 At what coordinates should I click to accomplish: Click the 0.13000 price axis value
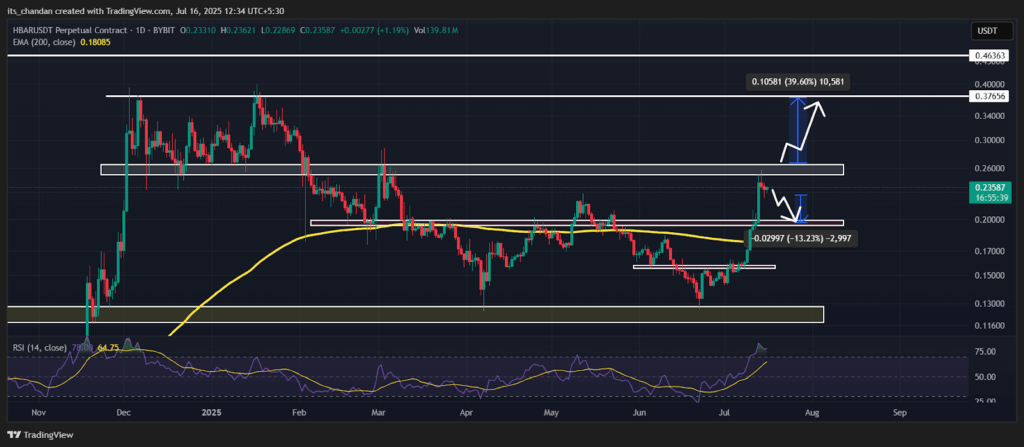(990, 304)
